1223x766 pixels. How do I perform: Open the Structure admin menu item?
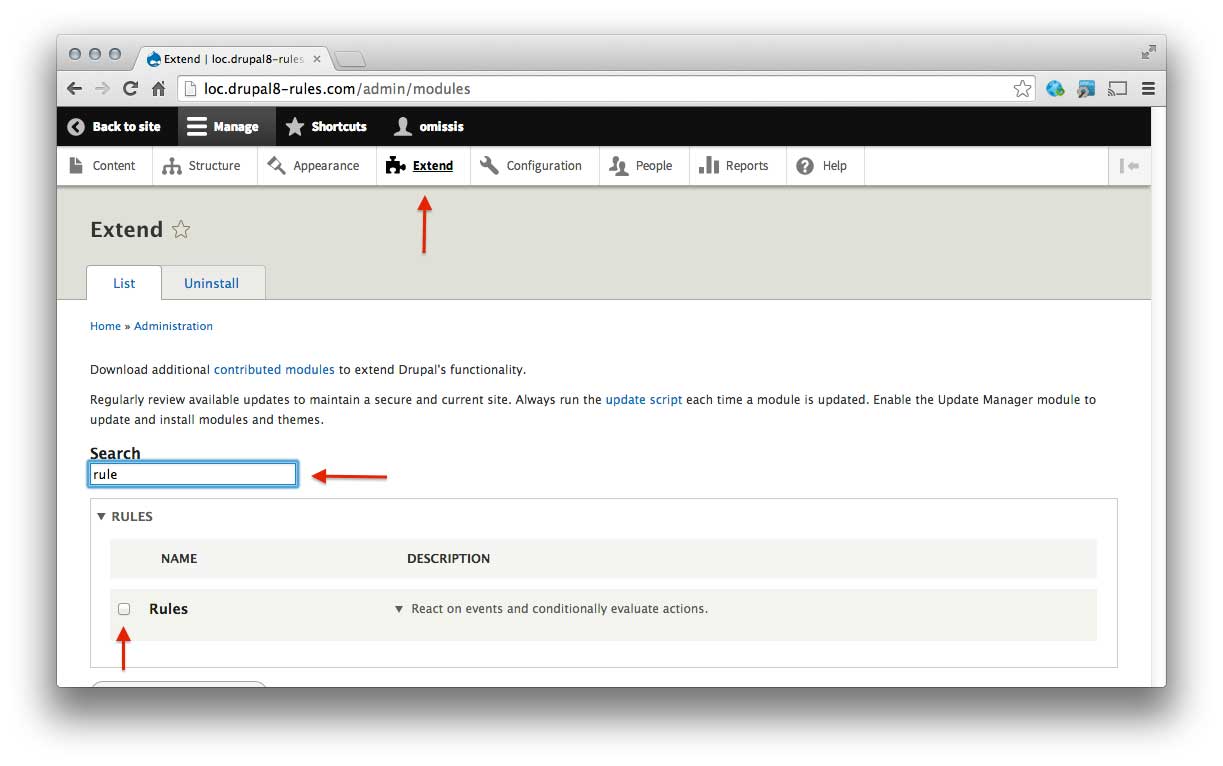pyautogui.click(x=203, y=166)
